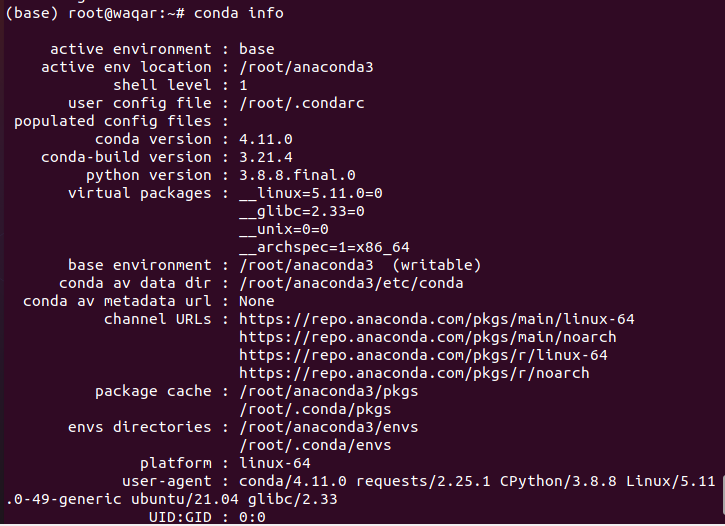Click the /root/anaconda3 active env location path

[x=306, y=67]
